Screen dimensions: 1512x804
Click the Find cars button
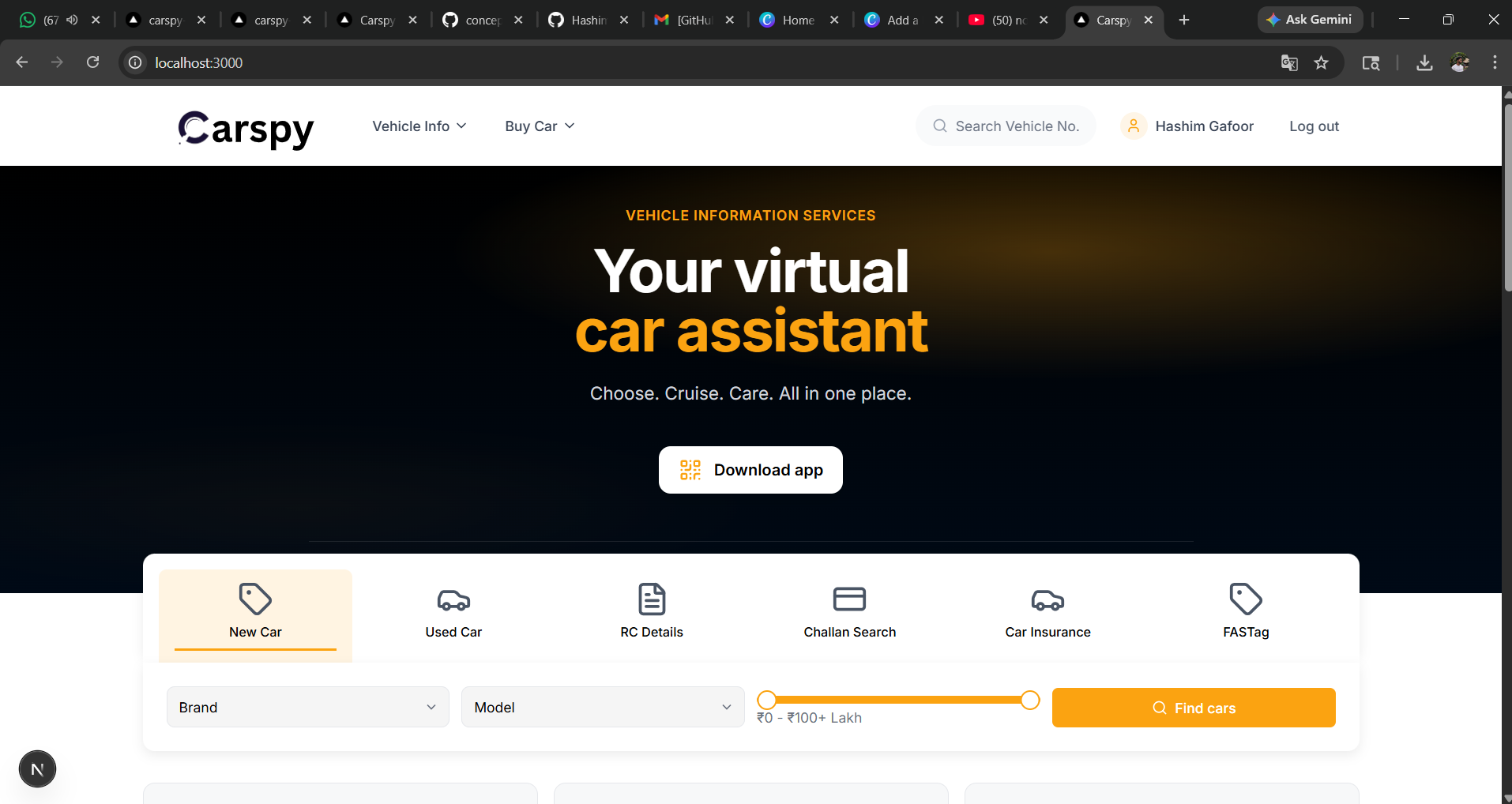(1194, 708)
